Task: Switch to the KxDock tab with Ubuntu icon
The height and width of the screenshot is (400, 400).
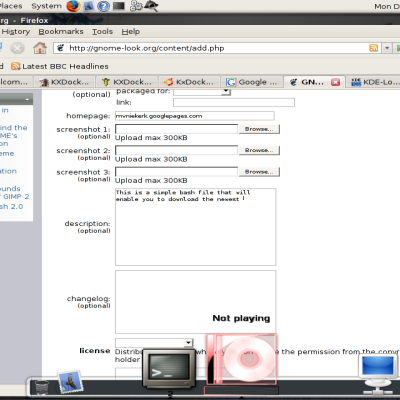Action: (x=189, y=82)
